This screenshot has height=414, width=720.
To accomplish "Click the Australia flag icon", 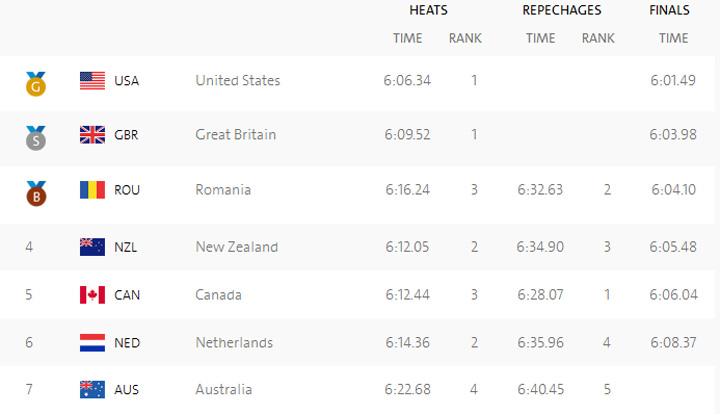I will pyautogui.click(x=92, y=390).
